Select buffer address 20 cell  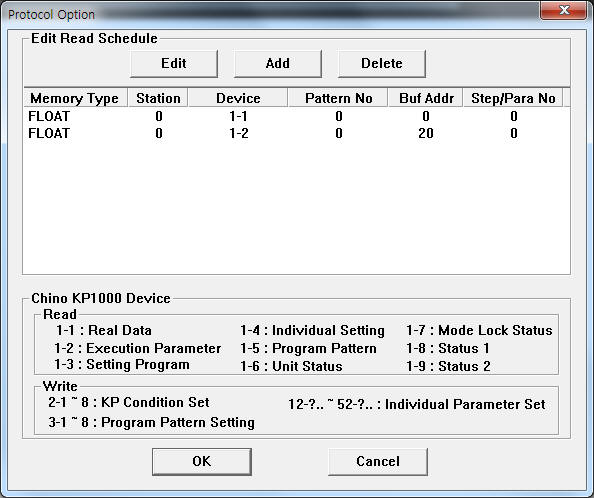[x=426, y=133]
